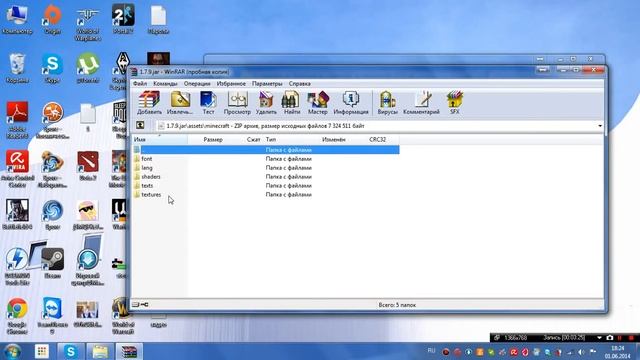Sort by the CRC32 column header

coord(378,140)
